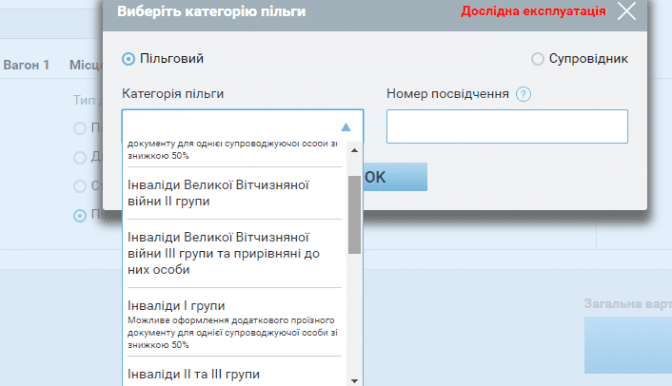Open the help icon next to Номер посвідчення
The height and width of the screenshot is (386, 672).
[523, 94]
